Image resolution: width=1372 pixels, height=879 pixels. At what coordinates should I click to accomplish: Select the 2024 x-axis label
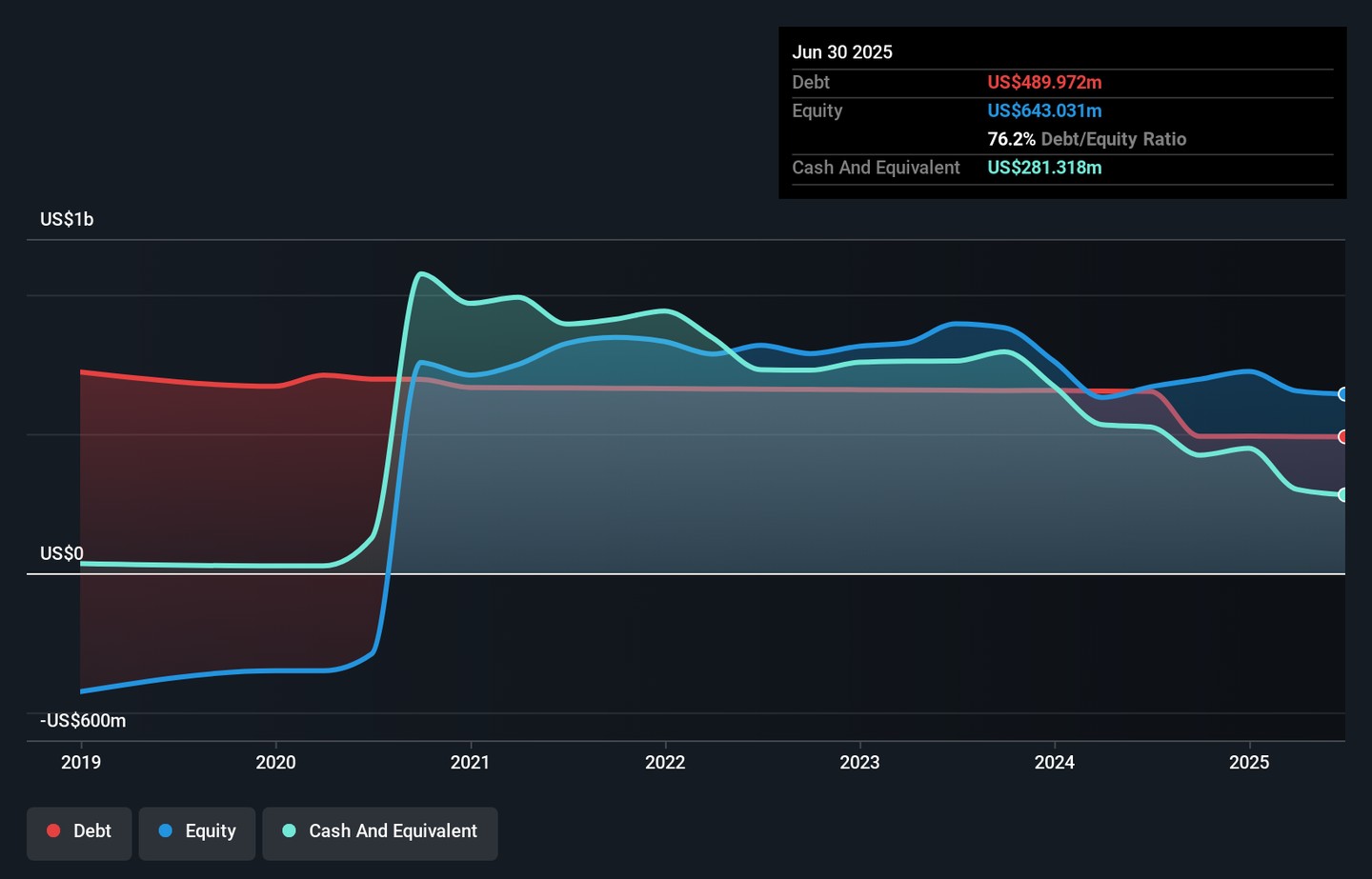click(x=1055, y=762)
